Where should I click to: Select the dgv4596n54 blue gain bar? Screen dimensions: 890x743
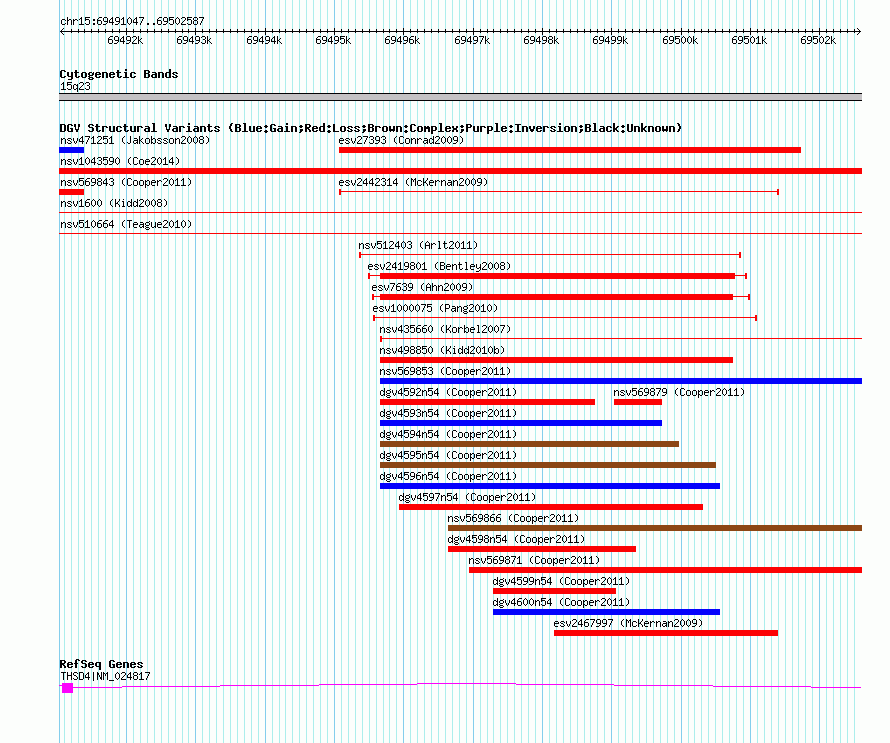(549, 486)
